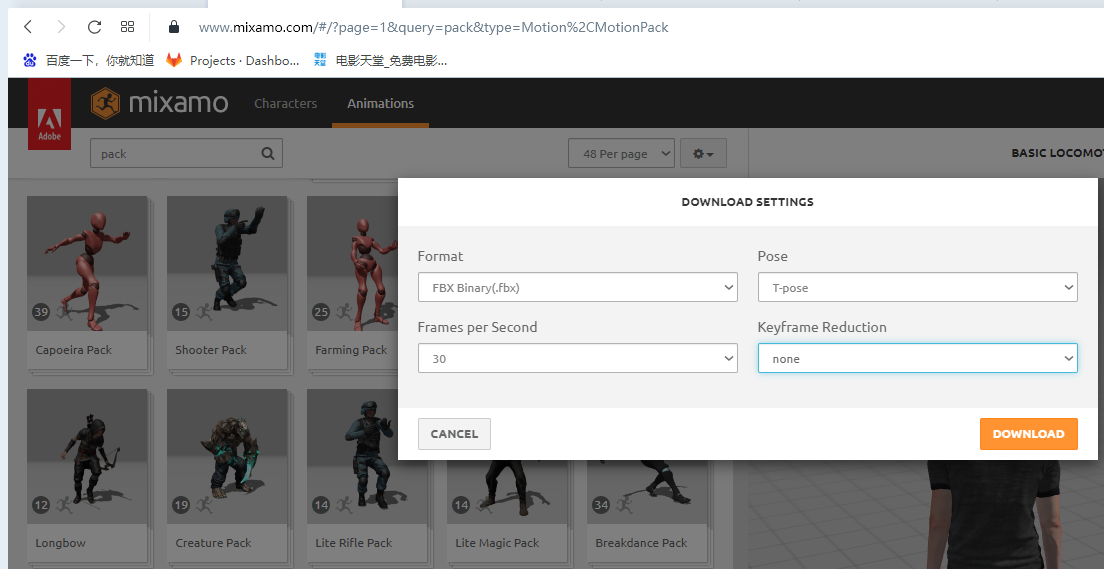1104x569 pixels.
Task: Select the Shooter Pack thumbnail
Action: pyautogui.click(x=227, y=264)
